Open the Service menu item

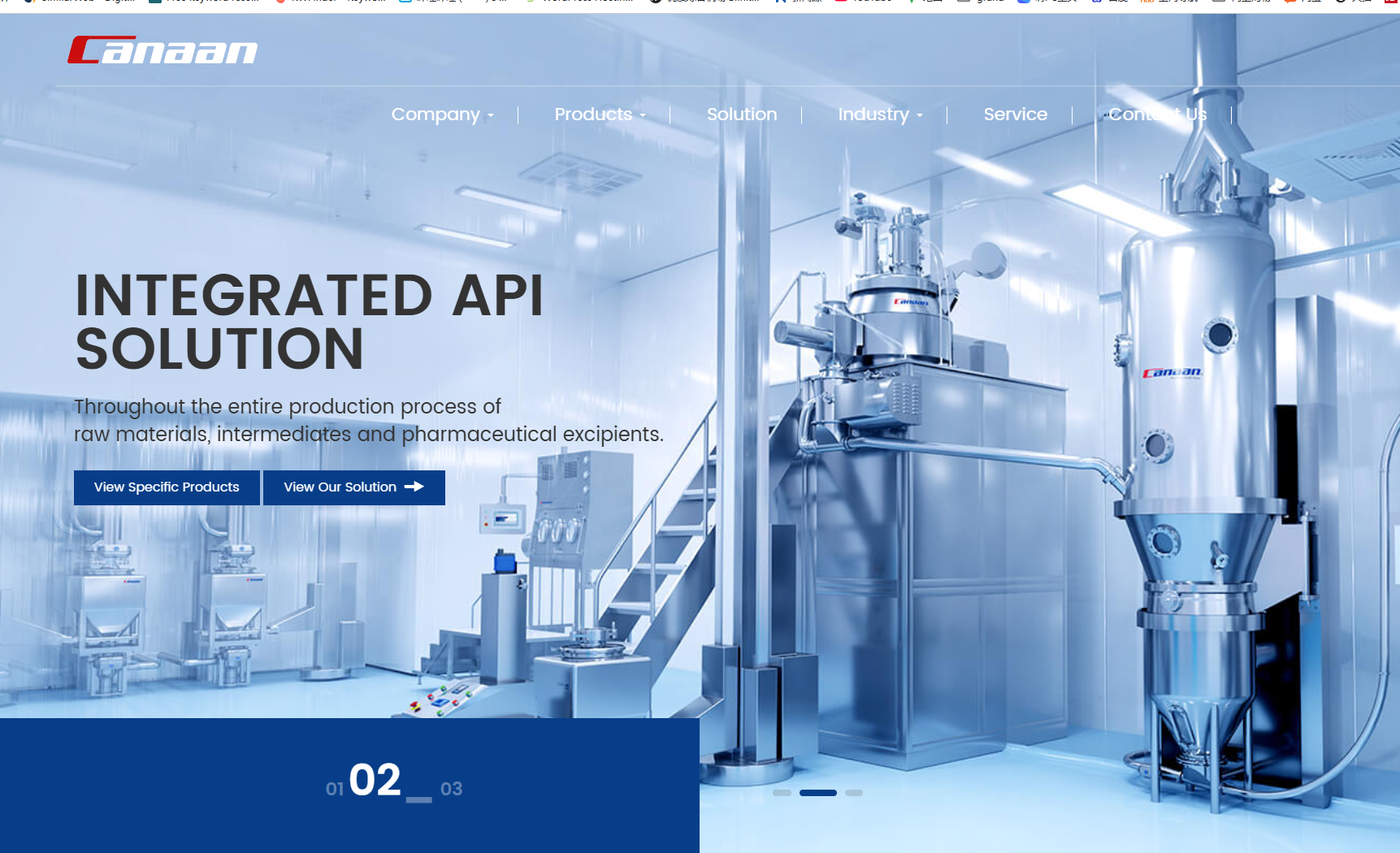(x=1015, y=115)
